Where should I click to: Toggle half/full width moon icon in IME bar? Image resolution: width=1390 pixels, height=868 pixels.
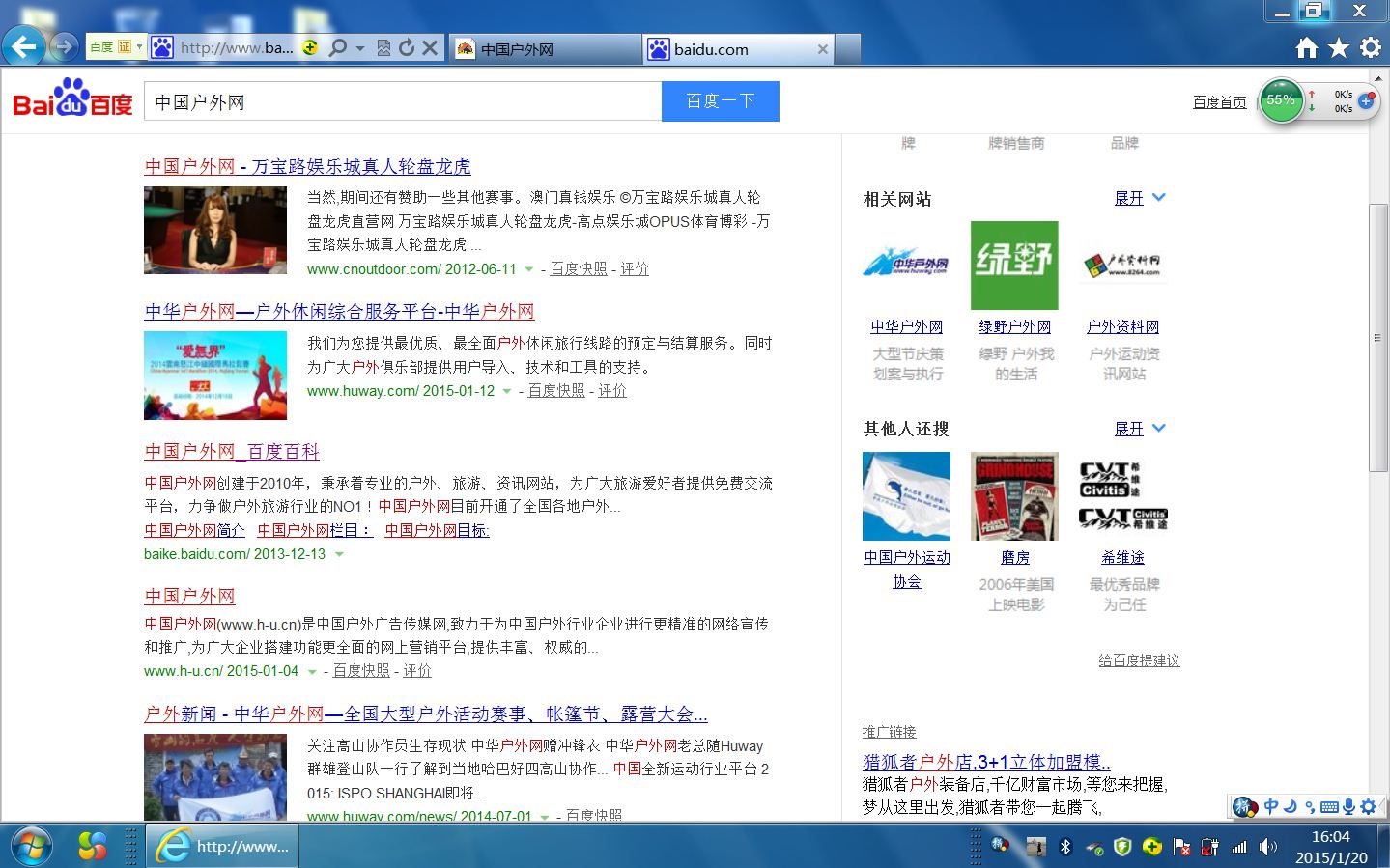click(1291, 806)
